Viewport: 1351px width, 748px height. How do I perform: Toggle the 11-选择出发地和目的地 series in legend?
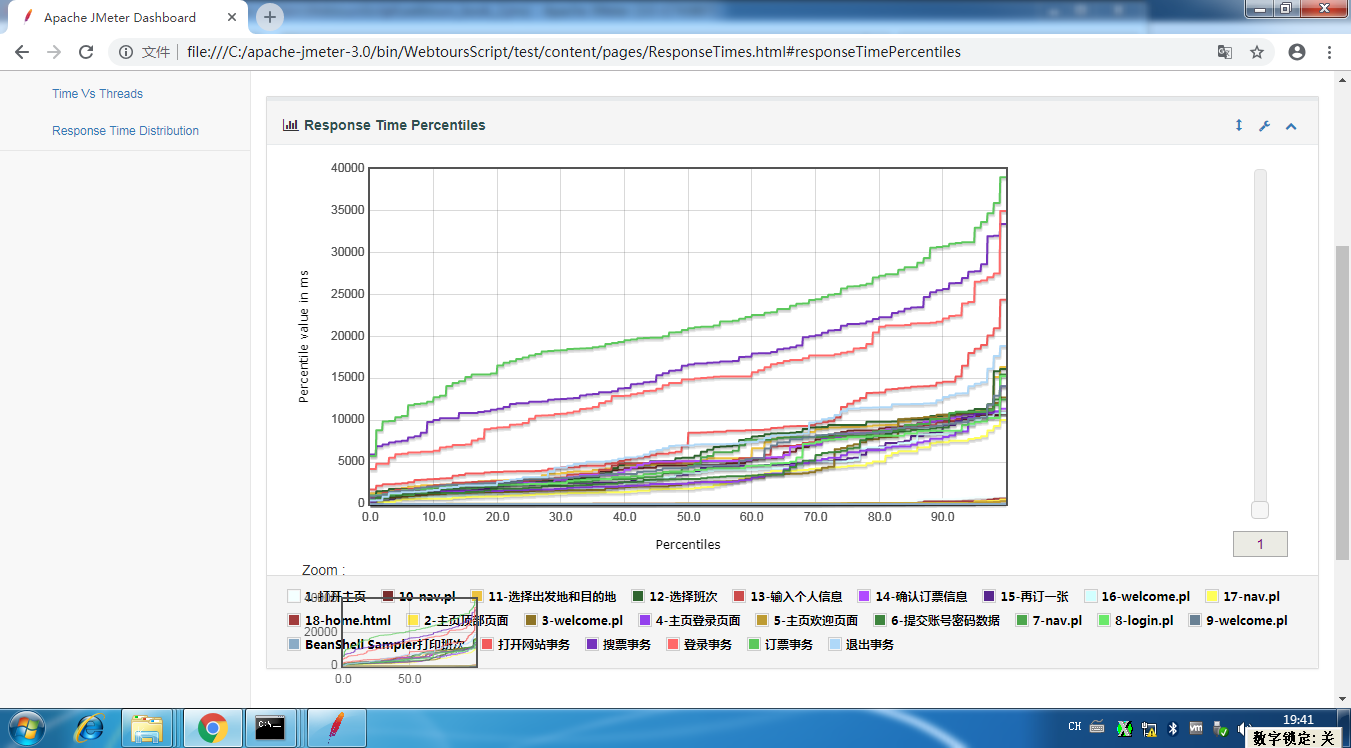pos(543,597)
